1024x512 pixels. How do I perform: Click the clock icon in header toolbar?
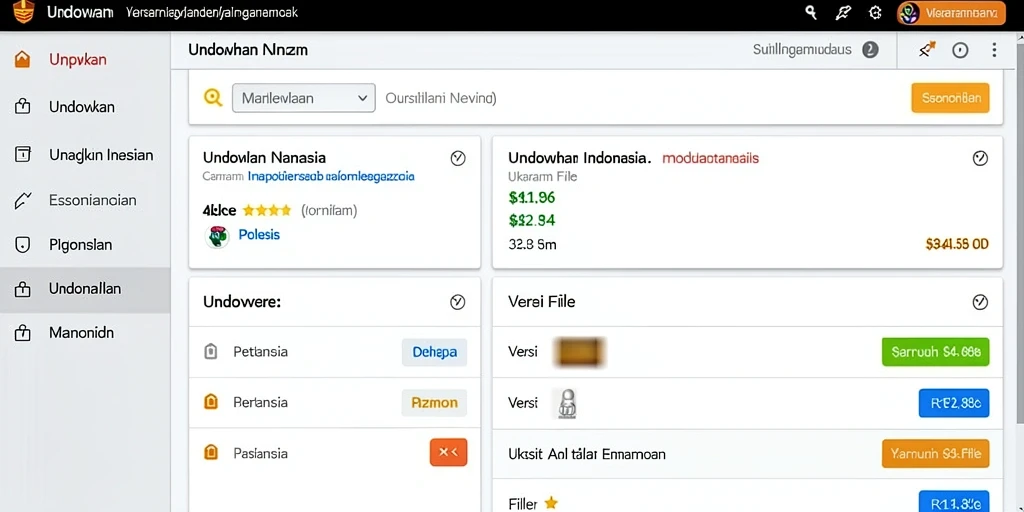click(960, 50)
